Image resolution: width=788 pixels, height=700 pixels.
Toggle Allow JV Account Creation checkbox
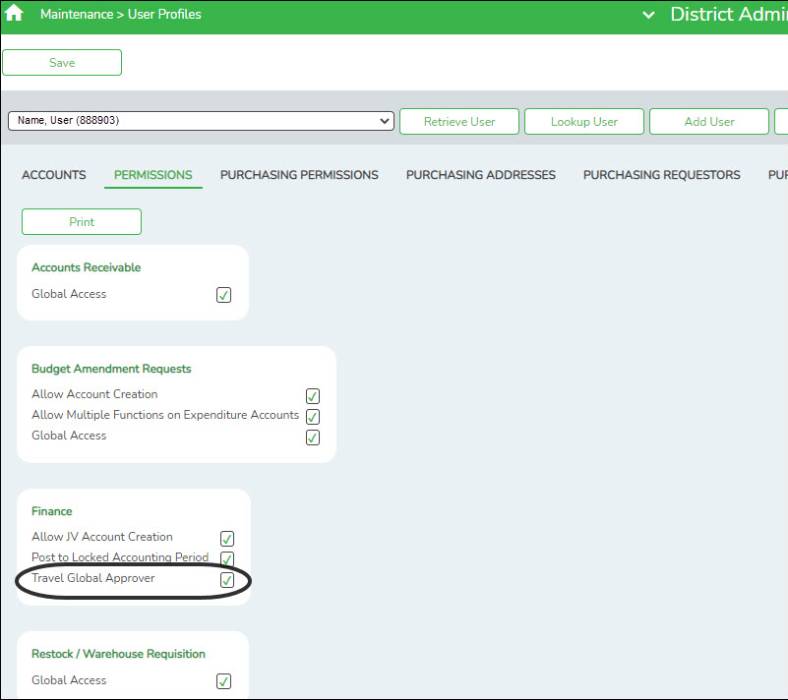point(227,539)
